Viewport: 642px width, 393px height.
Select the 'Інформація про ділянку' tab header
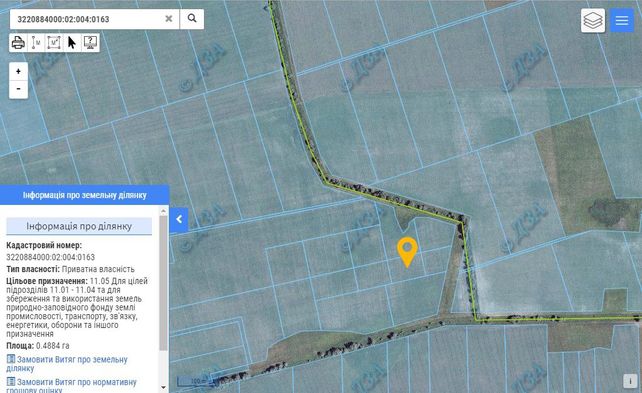[79, 226]
